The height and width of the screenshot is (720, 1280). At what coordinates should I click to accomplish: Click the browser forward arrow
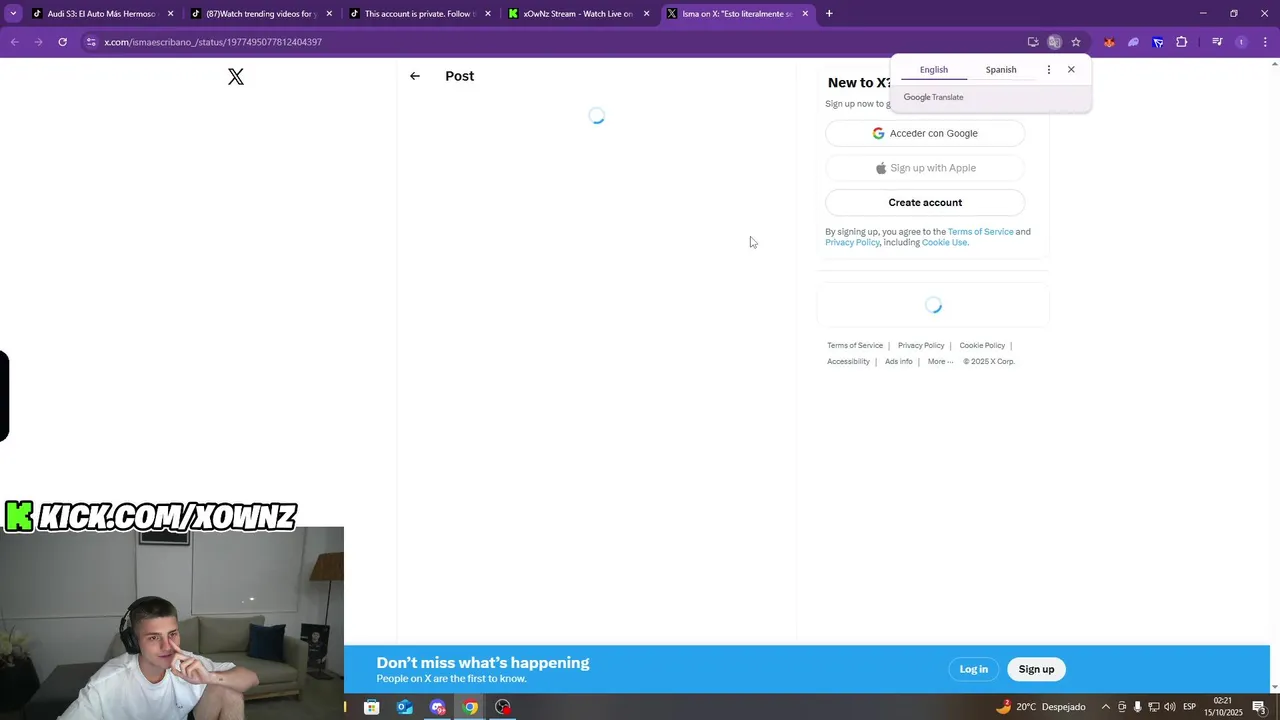coord(38,42)
